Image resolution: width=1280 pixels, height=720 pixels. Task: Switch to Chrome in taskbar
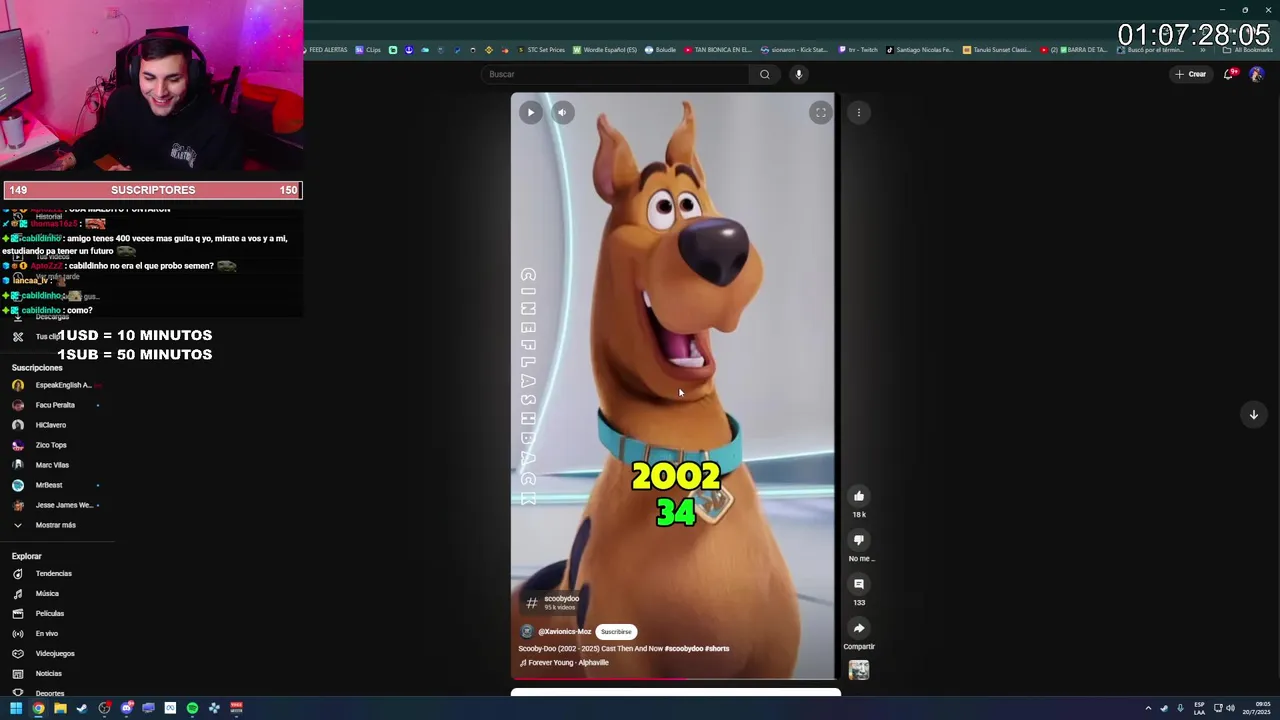38,708
